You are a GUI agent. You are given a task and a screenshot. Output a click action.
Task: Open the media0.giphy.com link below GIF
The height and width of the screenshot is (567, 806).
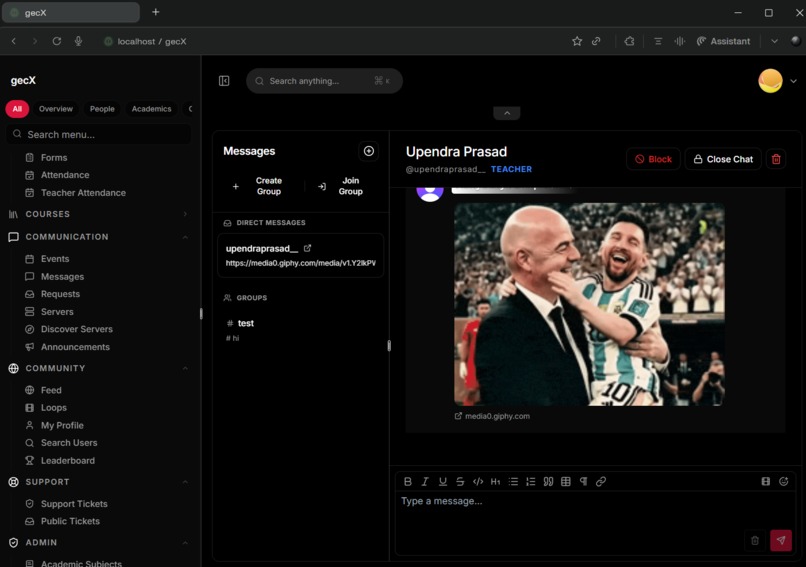click(x=492, y=416)
